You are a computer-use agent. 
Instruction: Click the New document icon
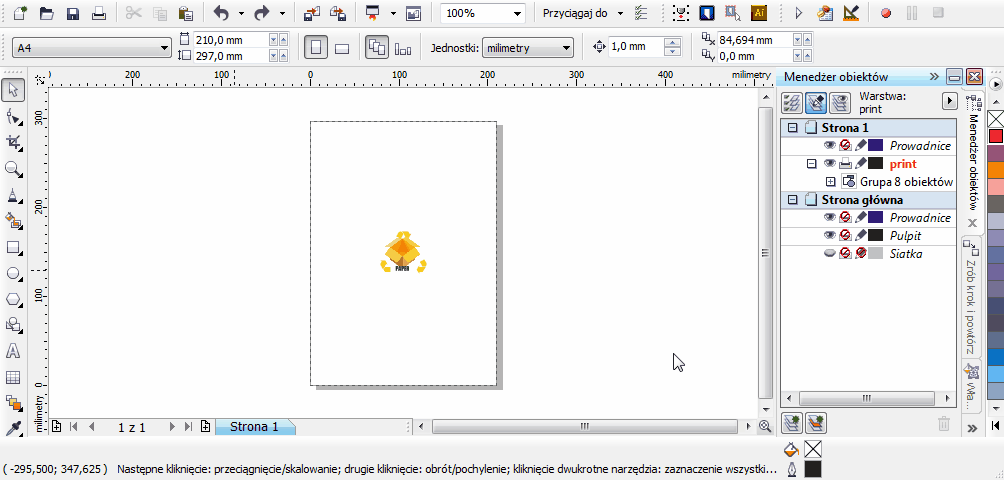click(x=20, y=13)
